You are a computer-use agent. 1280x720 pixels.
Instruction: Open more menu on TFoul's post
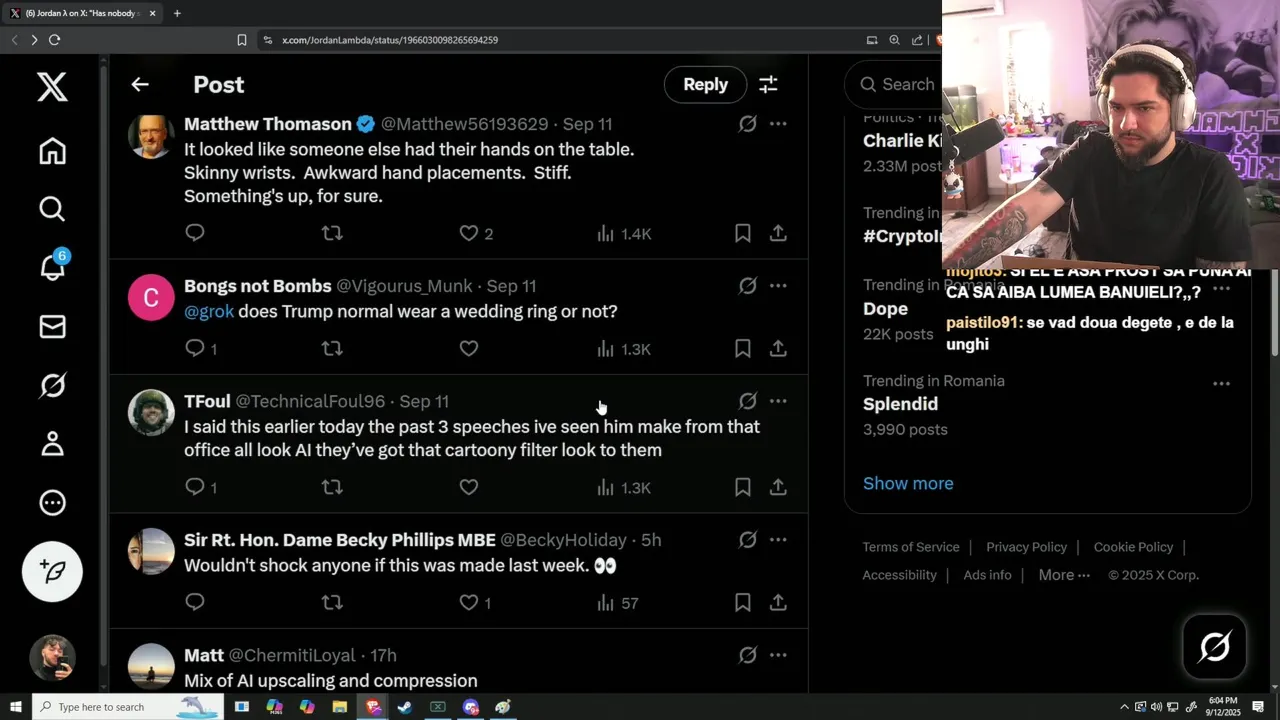[778, 401]
